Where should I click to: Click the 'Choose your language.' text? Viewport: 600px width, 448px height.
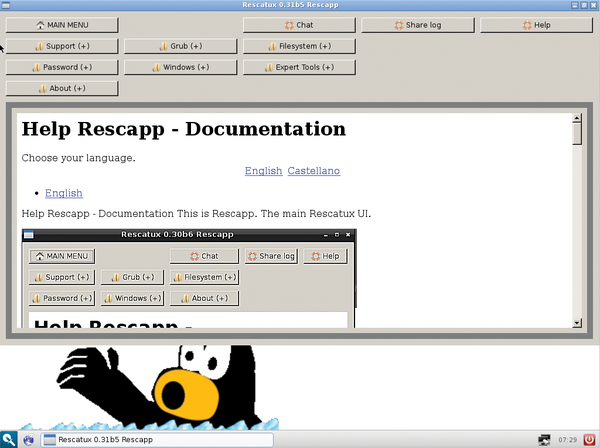click(x=78, y=158)
